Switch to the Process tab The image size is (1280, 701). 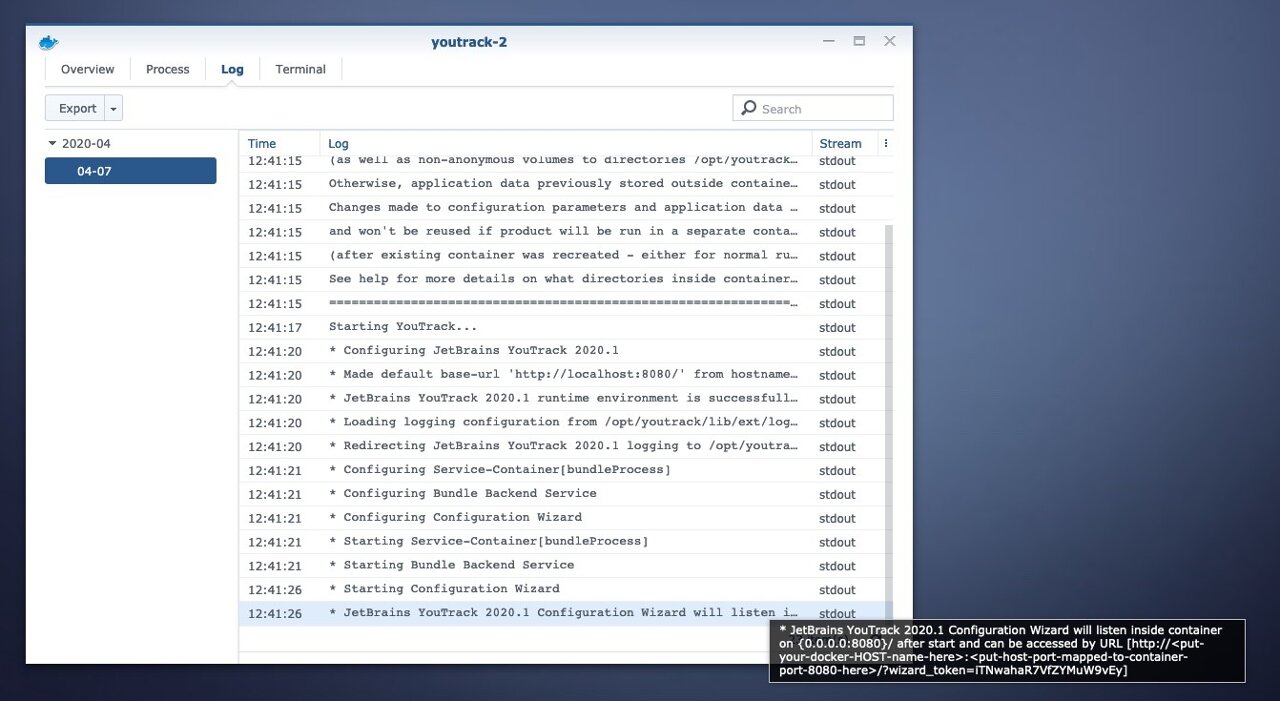168,69
